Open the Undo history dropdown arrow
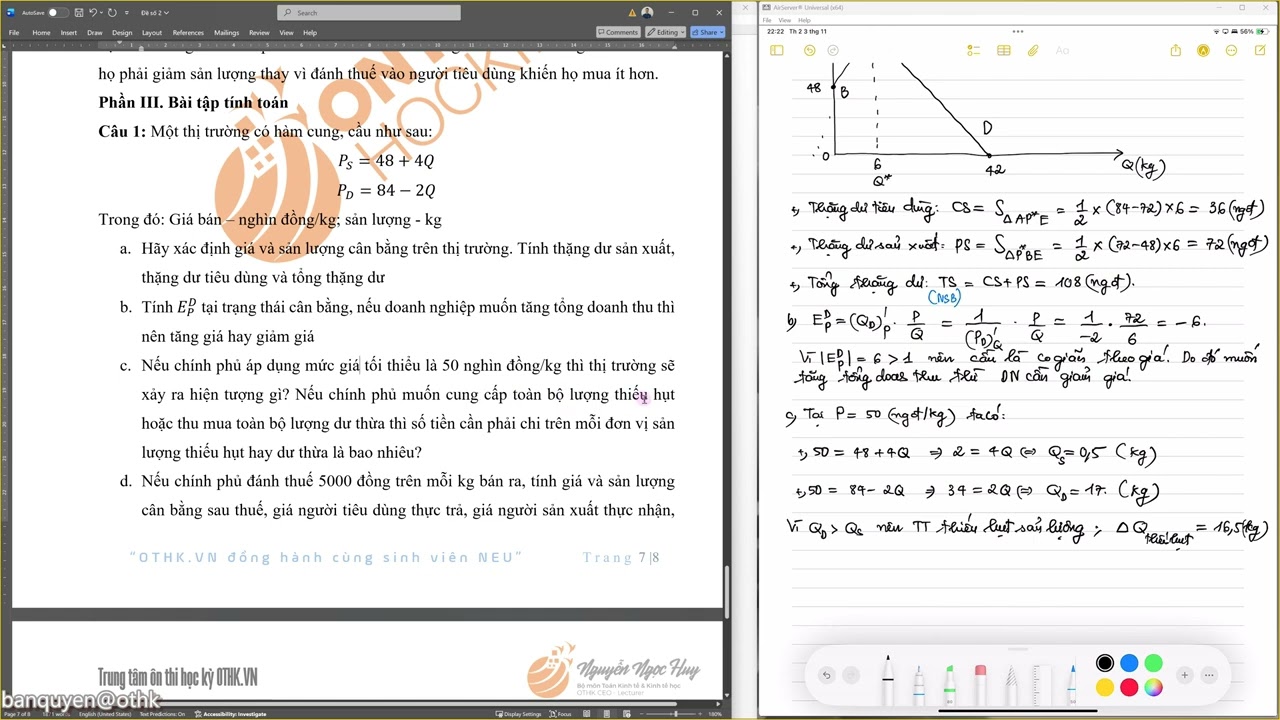 pos(101,13)
